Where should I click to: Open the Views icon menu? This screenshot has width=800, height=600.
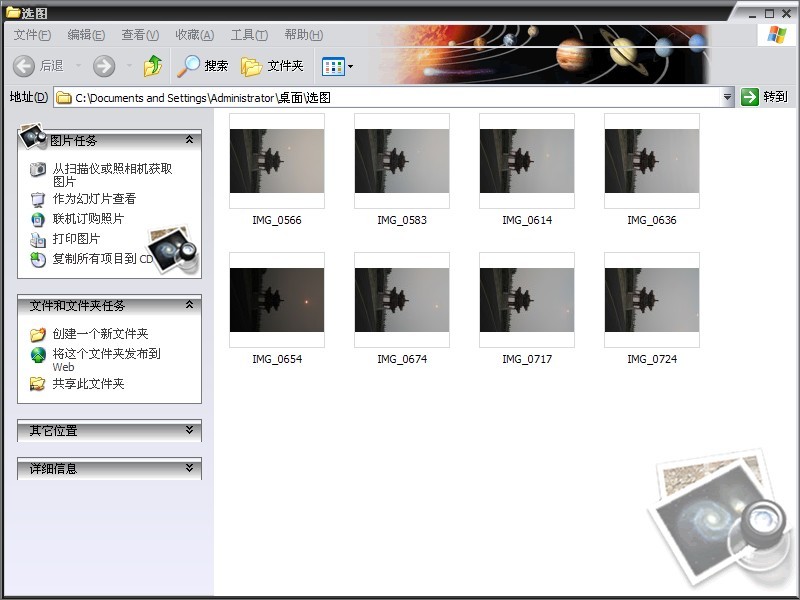tap(333, 66)
